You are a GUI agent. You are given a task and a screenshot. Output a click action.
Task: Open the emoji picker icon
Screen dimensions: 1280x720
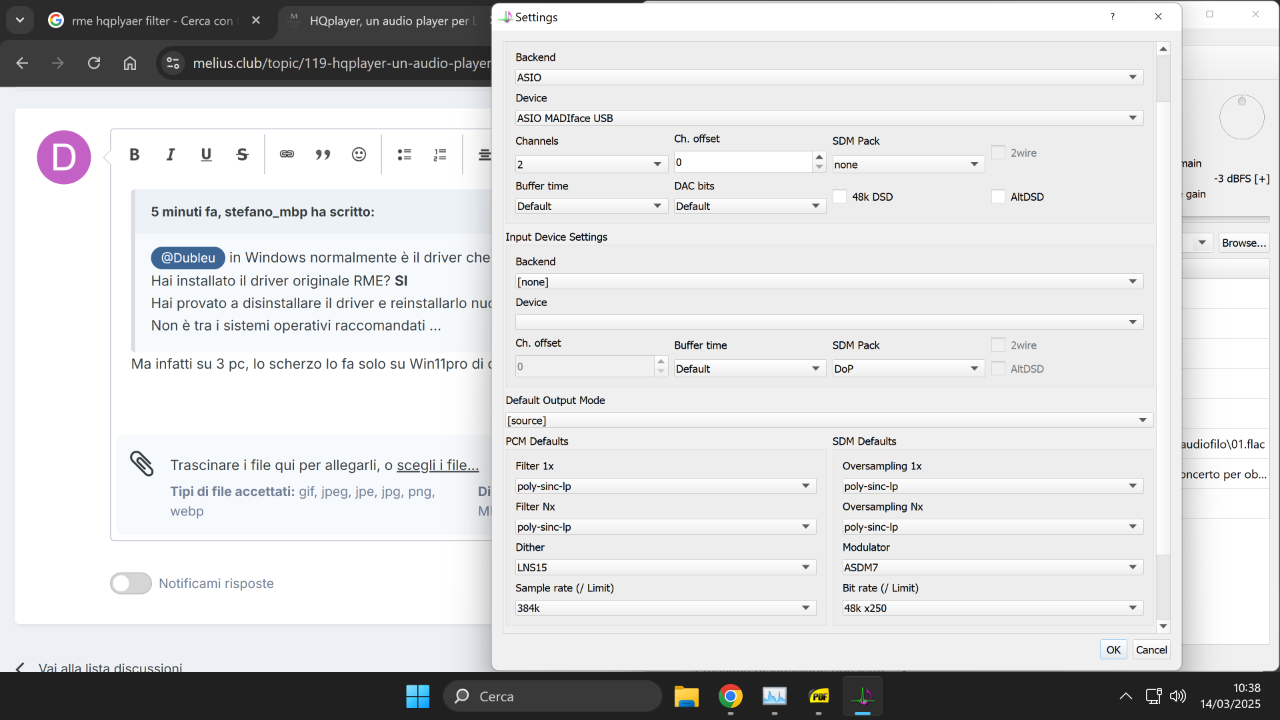(x=359, y=155)
